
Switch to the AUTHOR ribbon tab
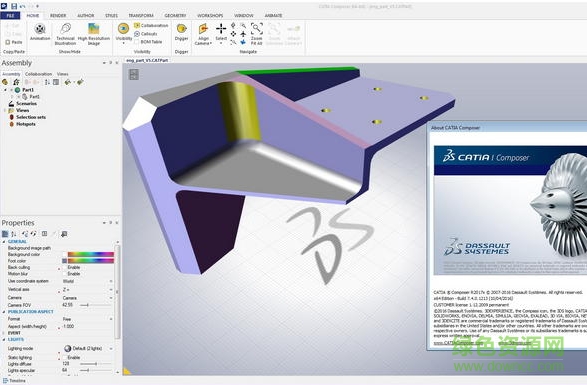85,16
